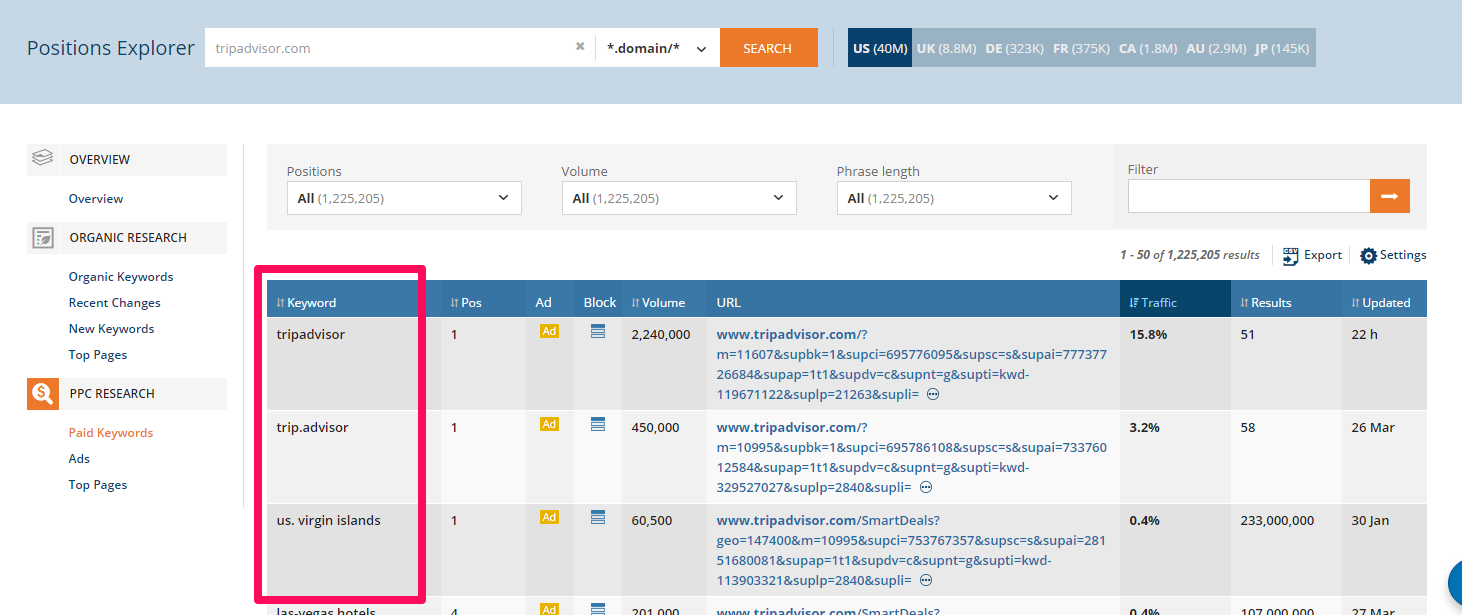The image size is (1462, 615).
Task: Open Top Pages under Organic Research
Action: tap(98, 355)
